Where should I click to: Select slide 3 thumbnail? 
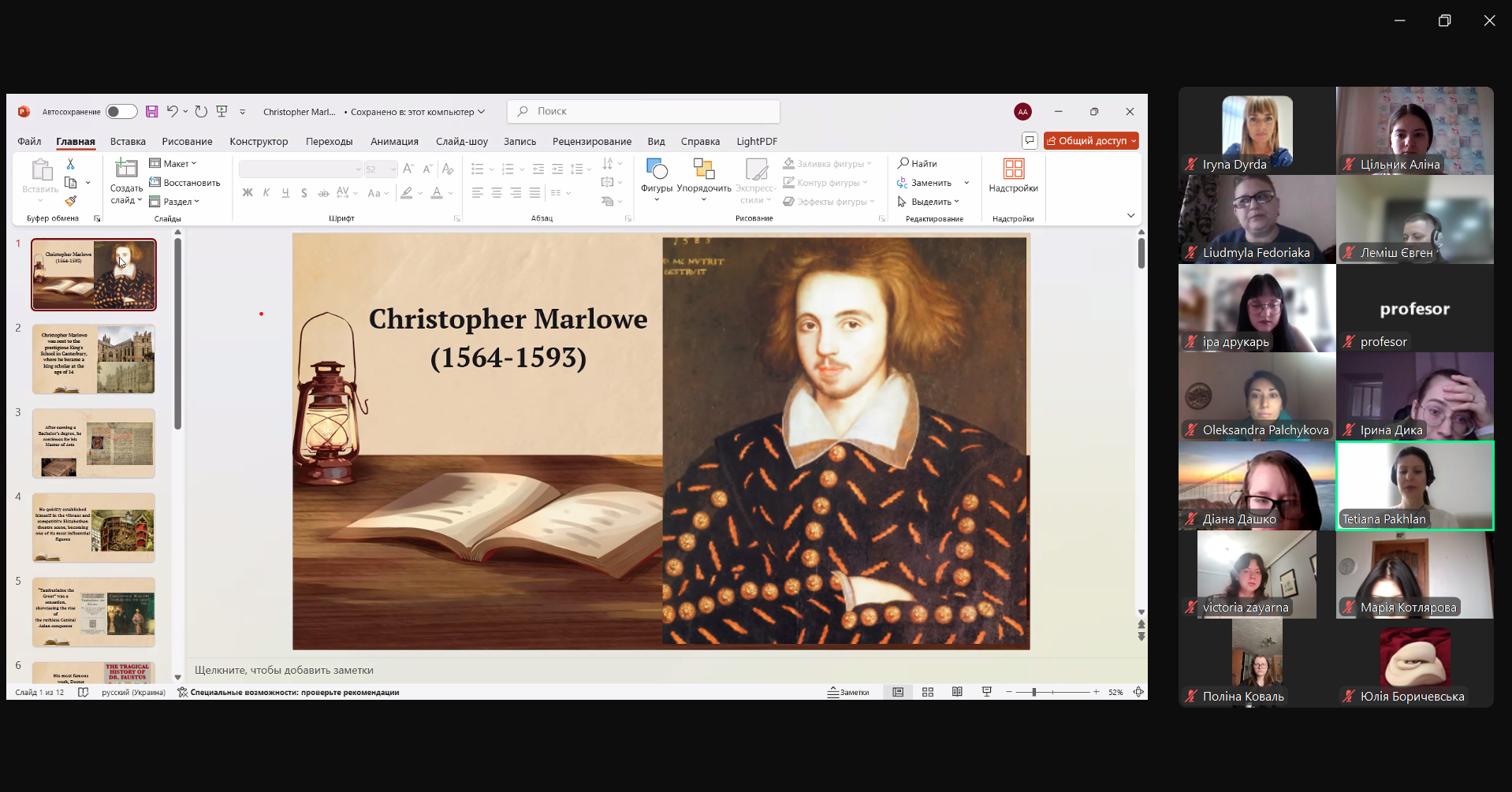(94, 443)
